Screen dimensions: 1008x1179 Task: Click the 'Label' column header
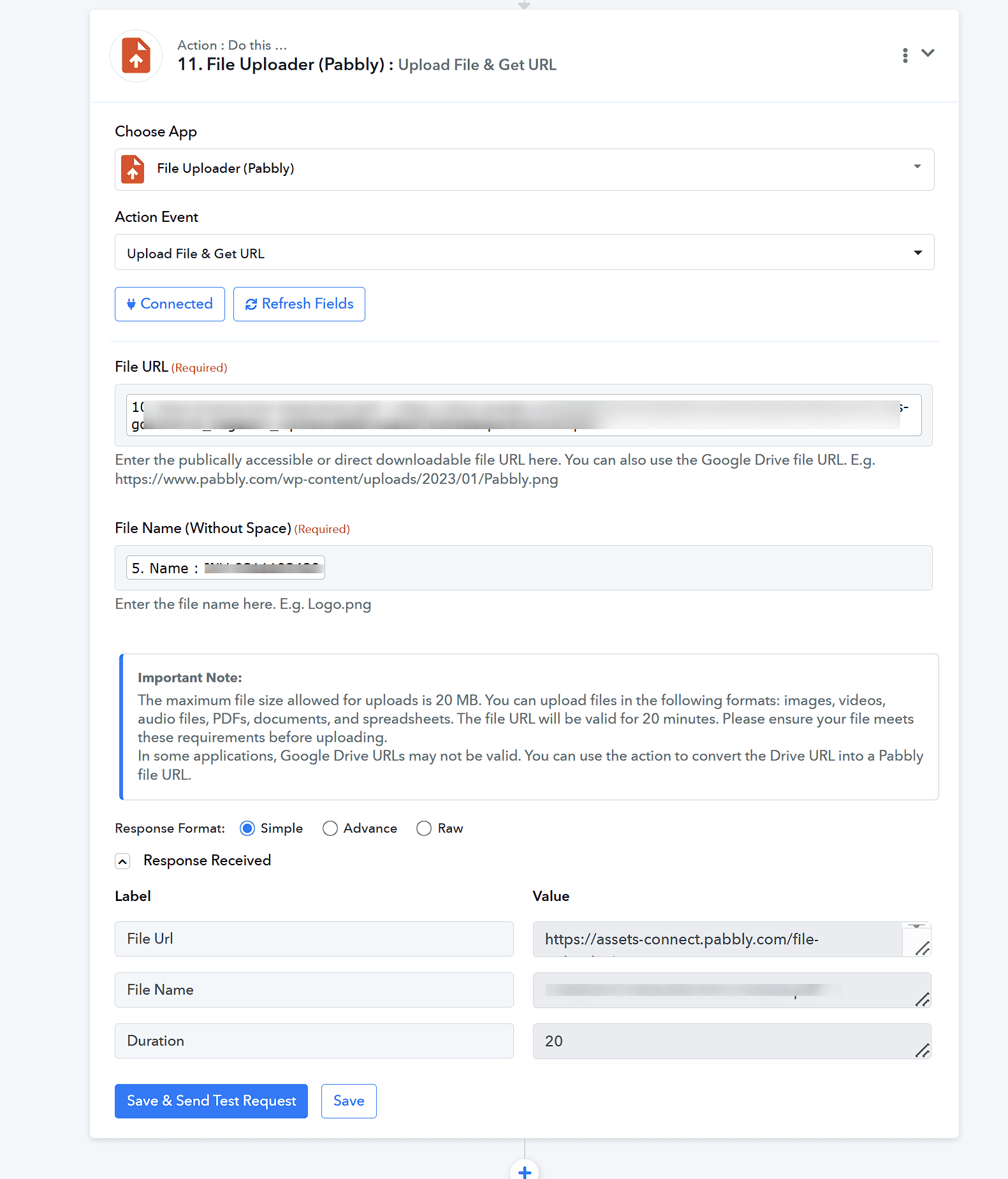click(133, 897)
